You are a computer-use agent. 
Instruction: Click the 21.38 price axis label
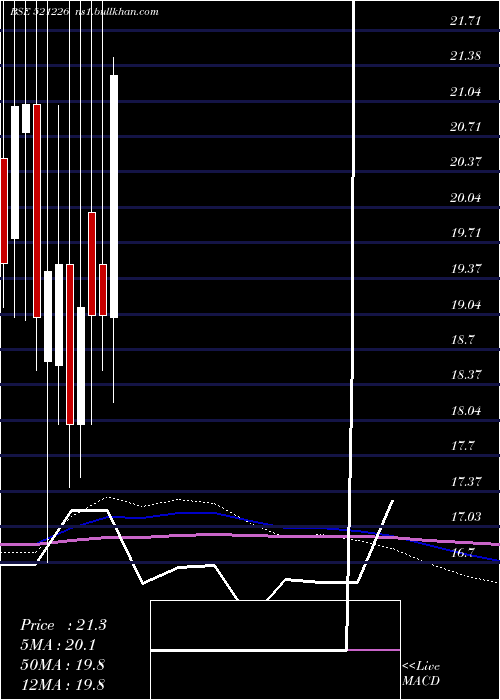point(466,56)
